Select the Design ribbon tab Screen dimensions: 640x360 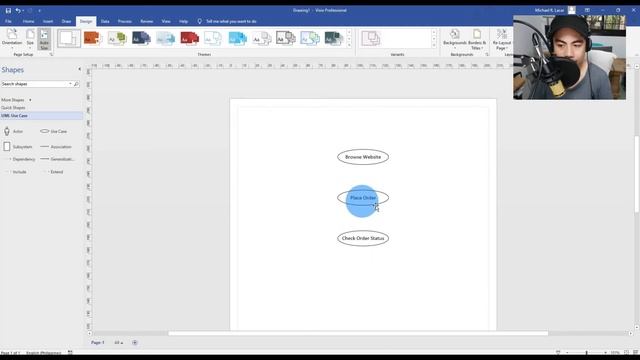coord(86,21)
